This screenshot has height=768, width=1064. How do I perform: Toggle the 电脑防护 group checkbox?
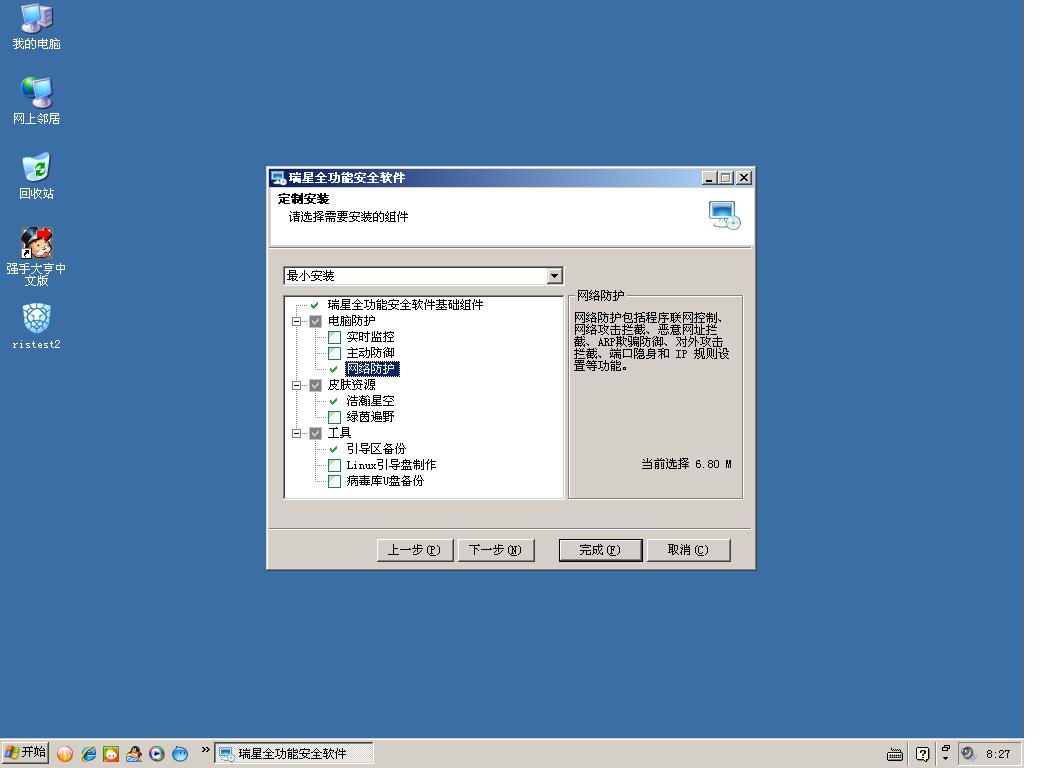[316, 322]
